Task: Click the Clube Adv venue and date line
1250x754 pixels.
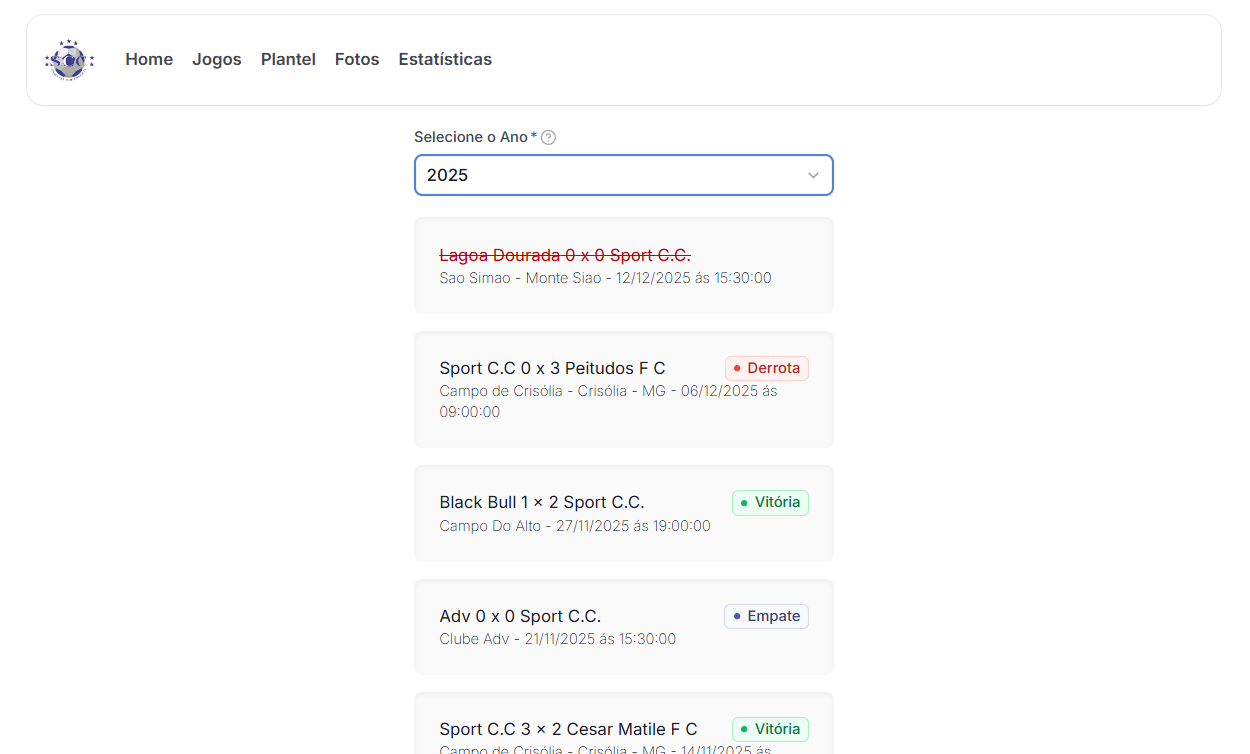Action: pos(557,639)
